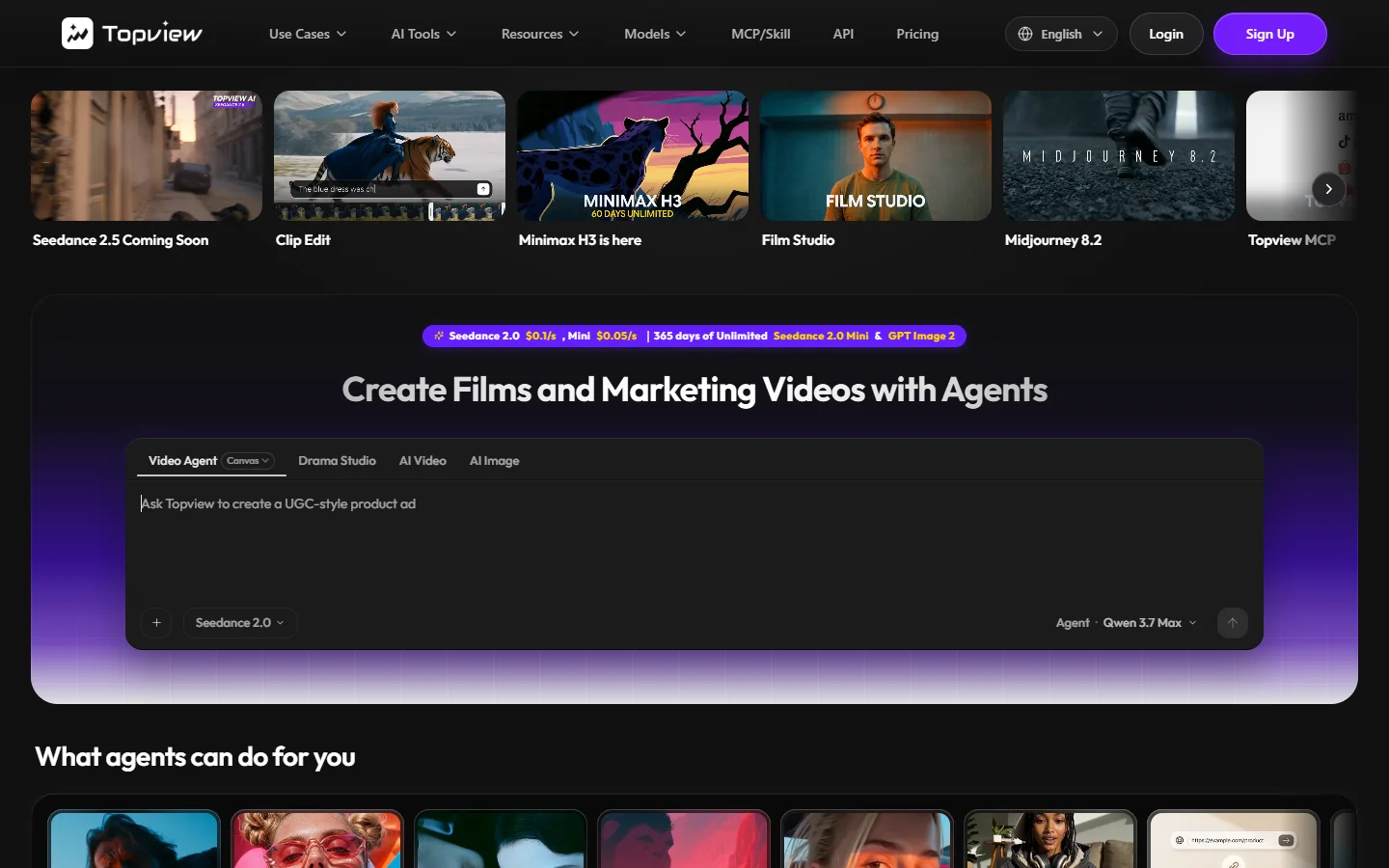
Task: Open the Seedance 2.5 Coming Soon thumbnail
Action: (147, 155)
